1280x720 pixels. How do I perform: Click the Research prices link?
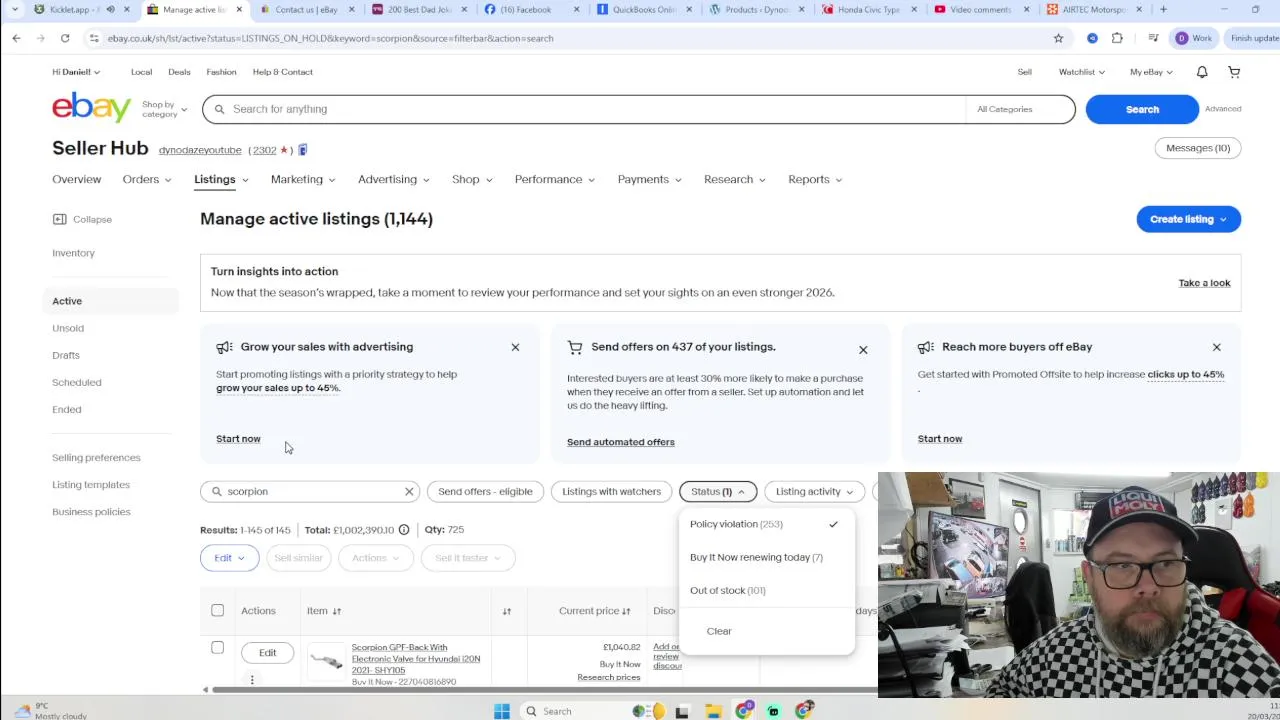608,677
